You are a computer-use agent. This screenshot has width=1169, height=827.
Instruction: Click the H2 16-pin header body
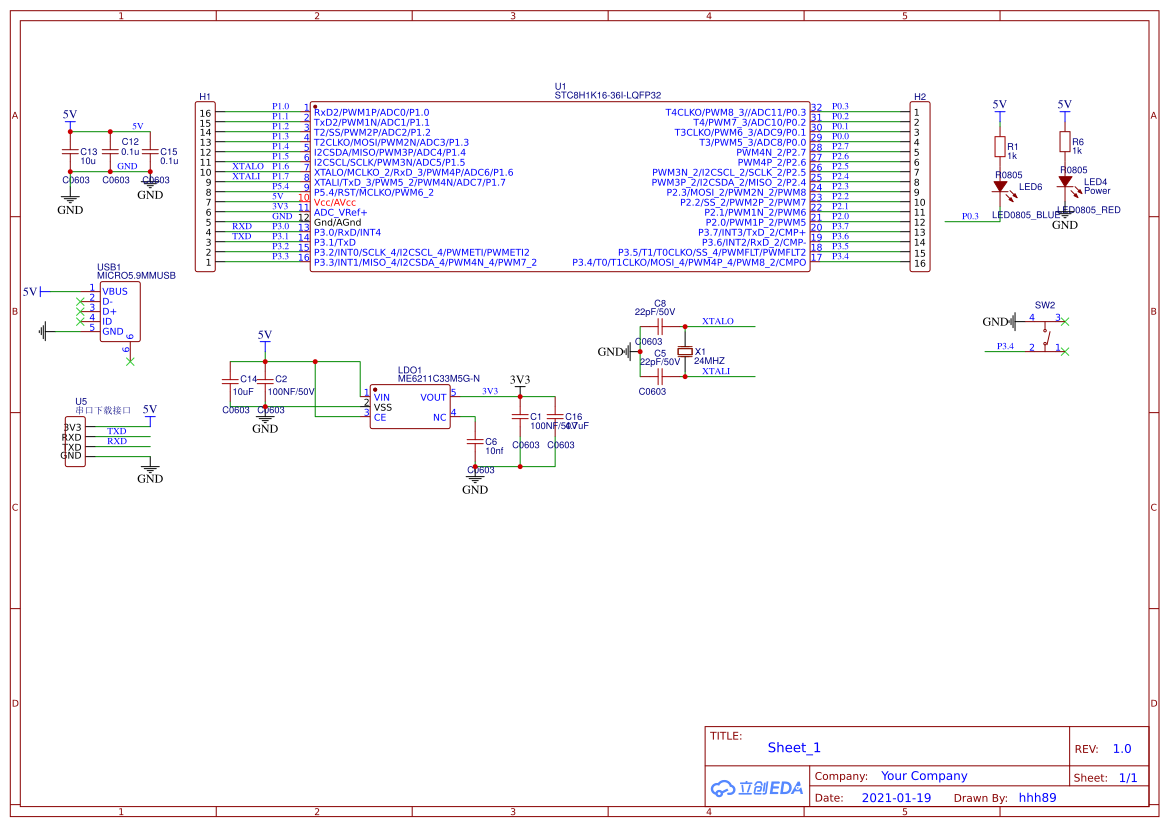pyautogui.click(x=918, y=186)
